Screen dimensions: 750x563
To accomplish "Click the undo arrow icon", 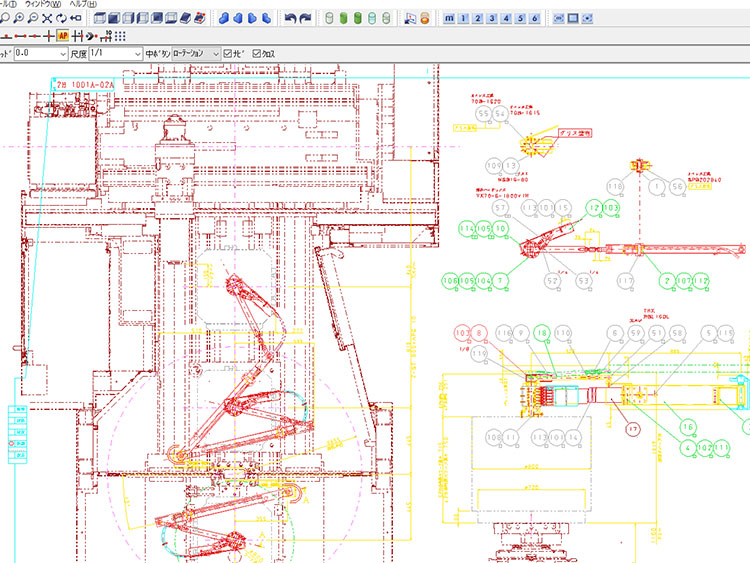I will pyautogui.click(x=290, y=18).
